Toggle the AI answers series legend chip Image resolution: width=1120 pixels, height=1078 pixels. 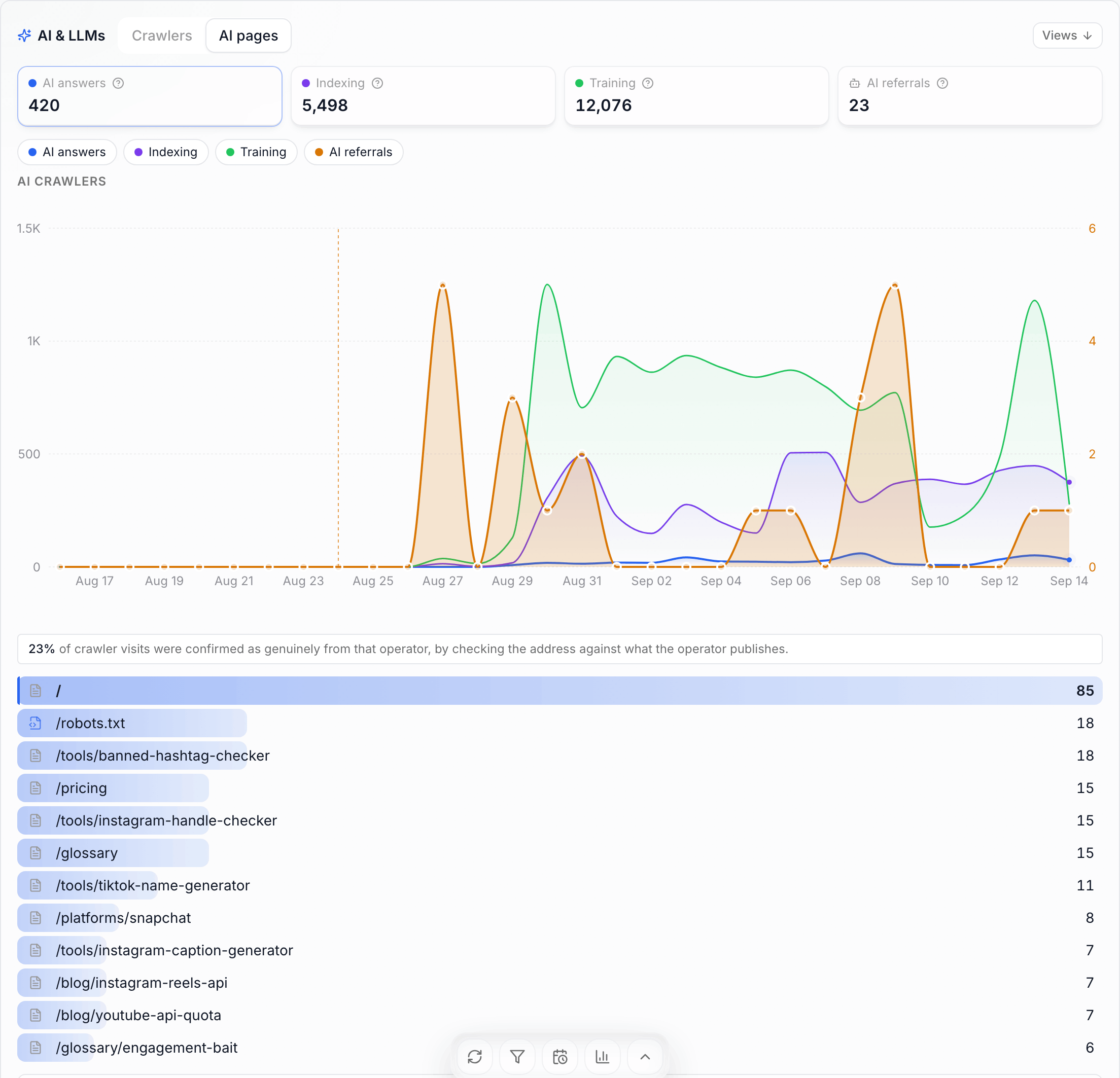point(67,152)
